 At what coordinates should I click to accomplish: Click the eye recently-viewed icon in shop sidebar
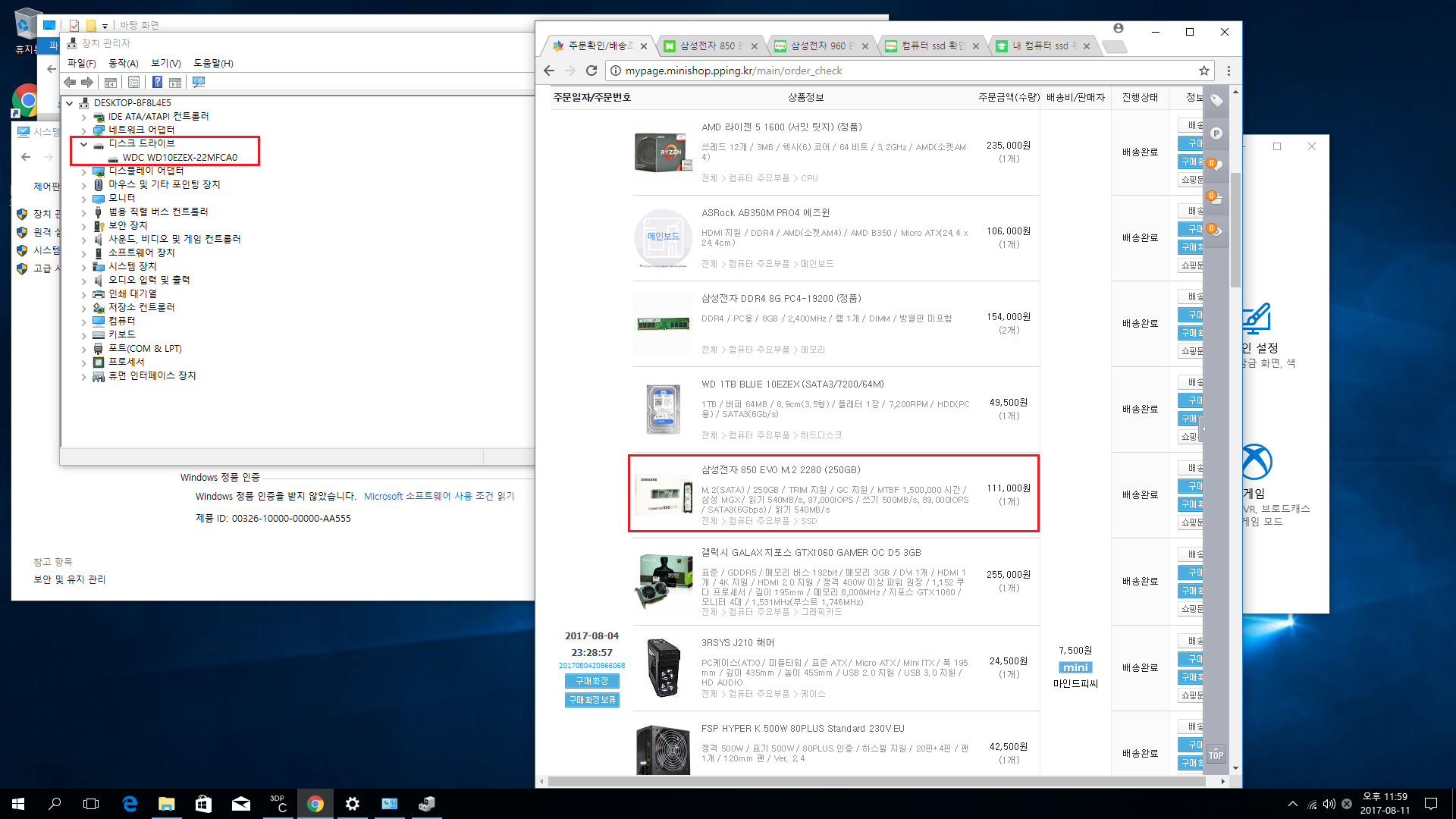tap(1216, 230)
